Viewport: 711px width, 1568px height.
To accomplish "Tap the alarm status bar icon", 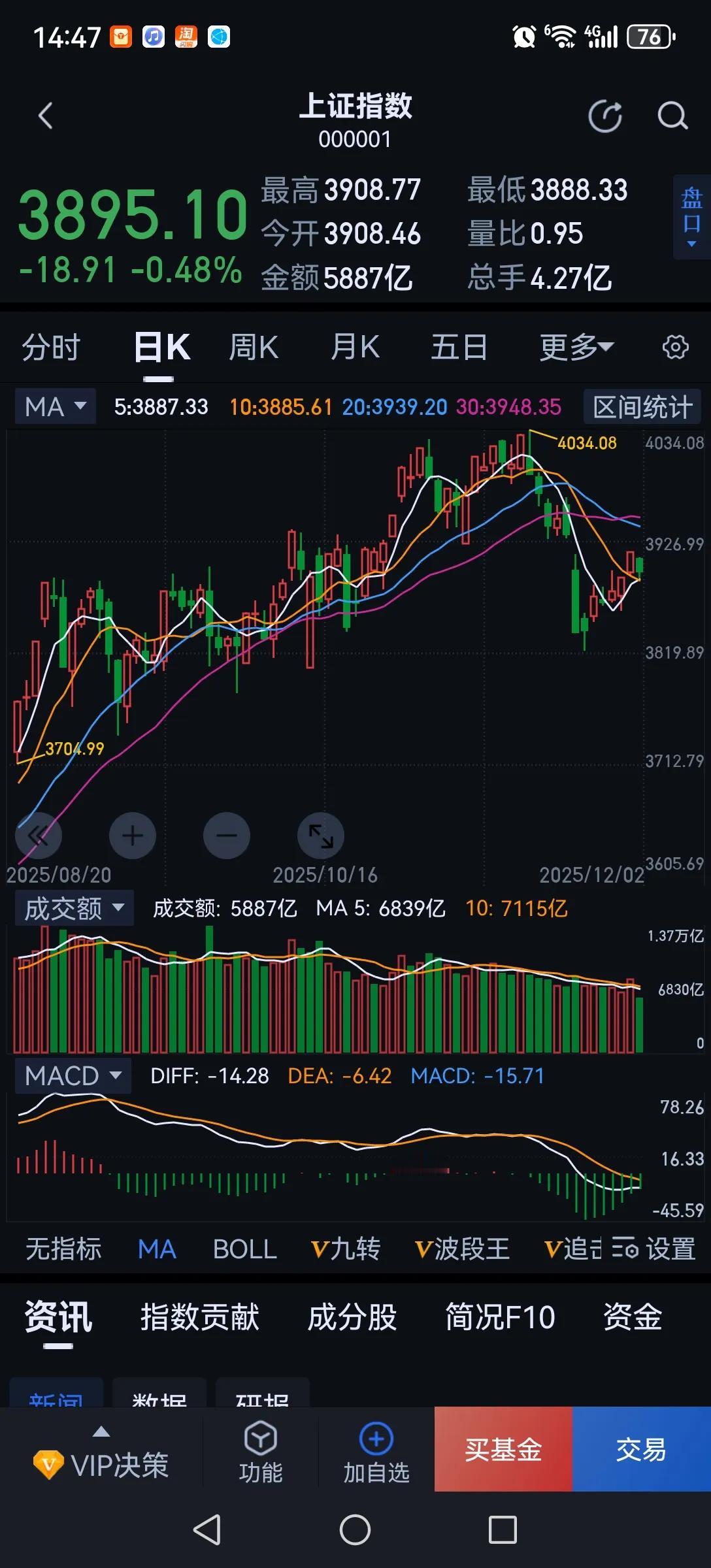I will [524, 37].
